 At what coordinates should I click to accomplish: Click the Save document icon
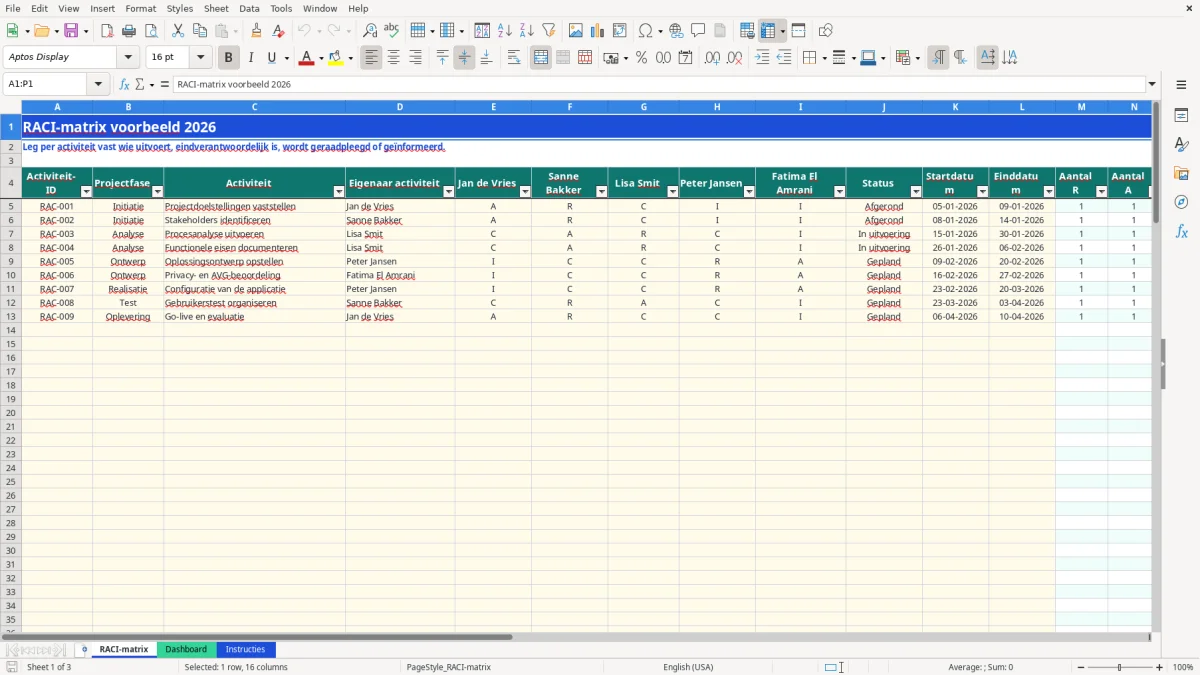pos(71,31)
